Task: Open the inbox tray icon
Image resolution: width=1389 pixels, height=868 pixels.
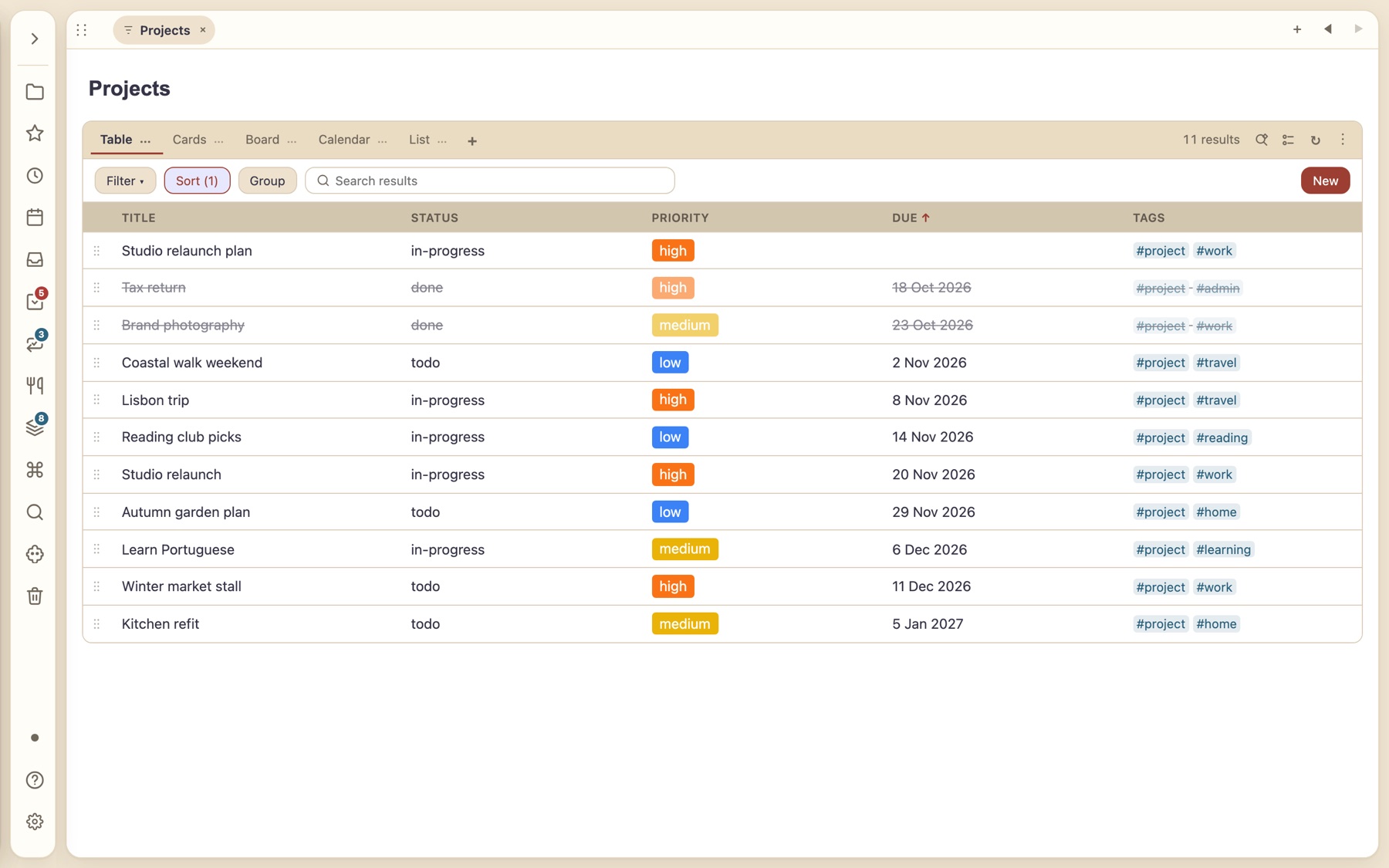Action: click(35, 260)
